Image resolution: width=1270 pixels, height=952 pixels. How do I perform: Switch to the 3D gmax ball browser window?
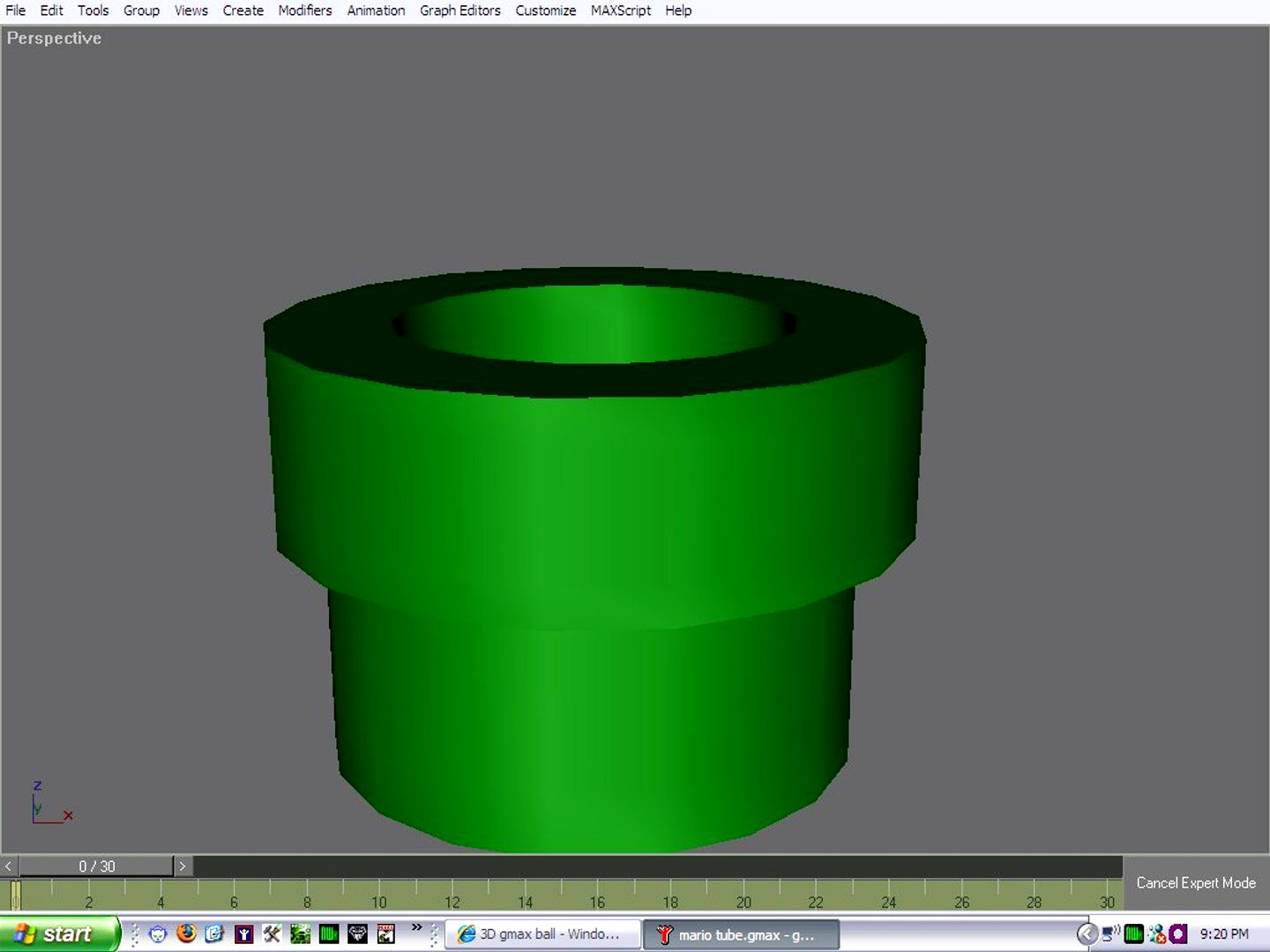click(x=542, y=933)
